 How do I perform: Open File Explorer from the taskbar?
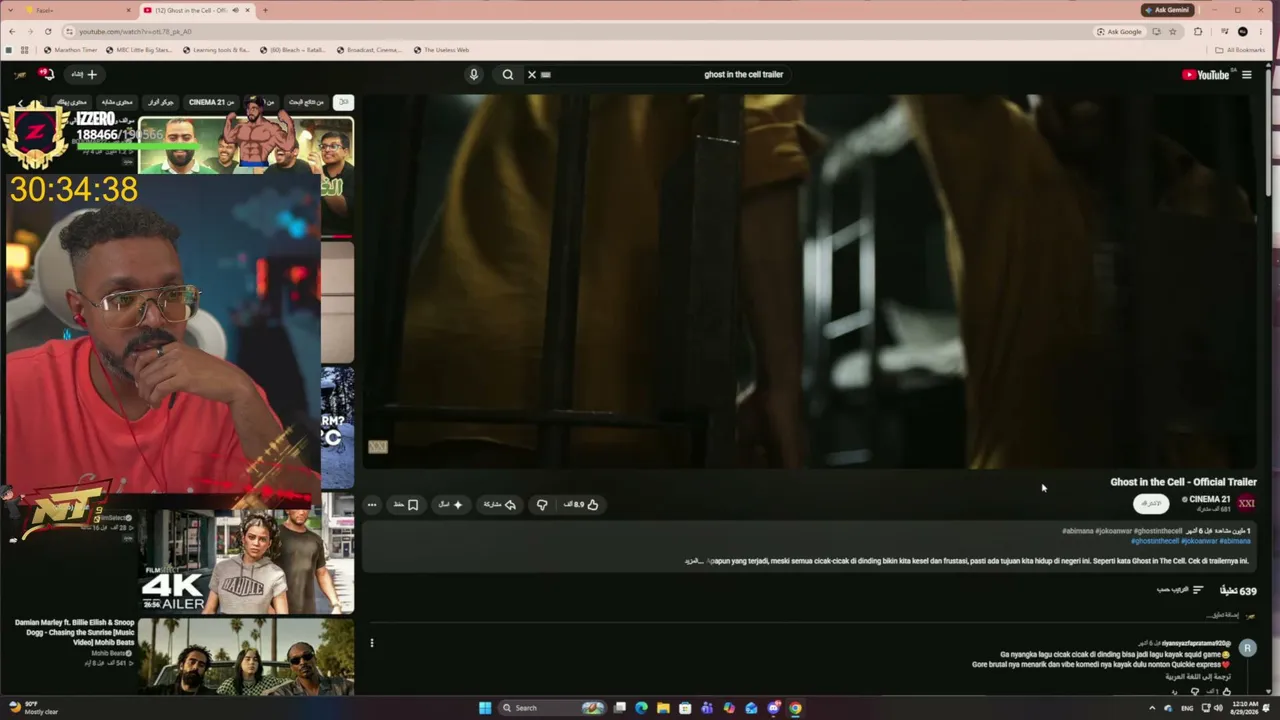[663, 708]
